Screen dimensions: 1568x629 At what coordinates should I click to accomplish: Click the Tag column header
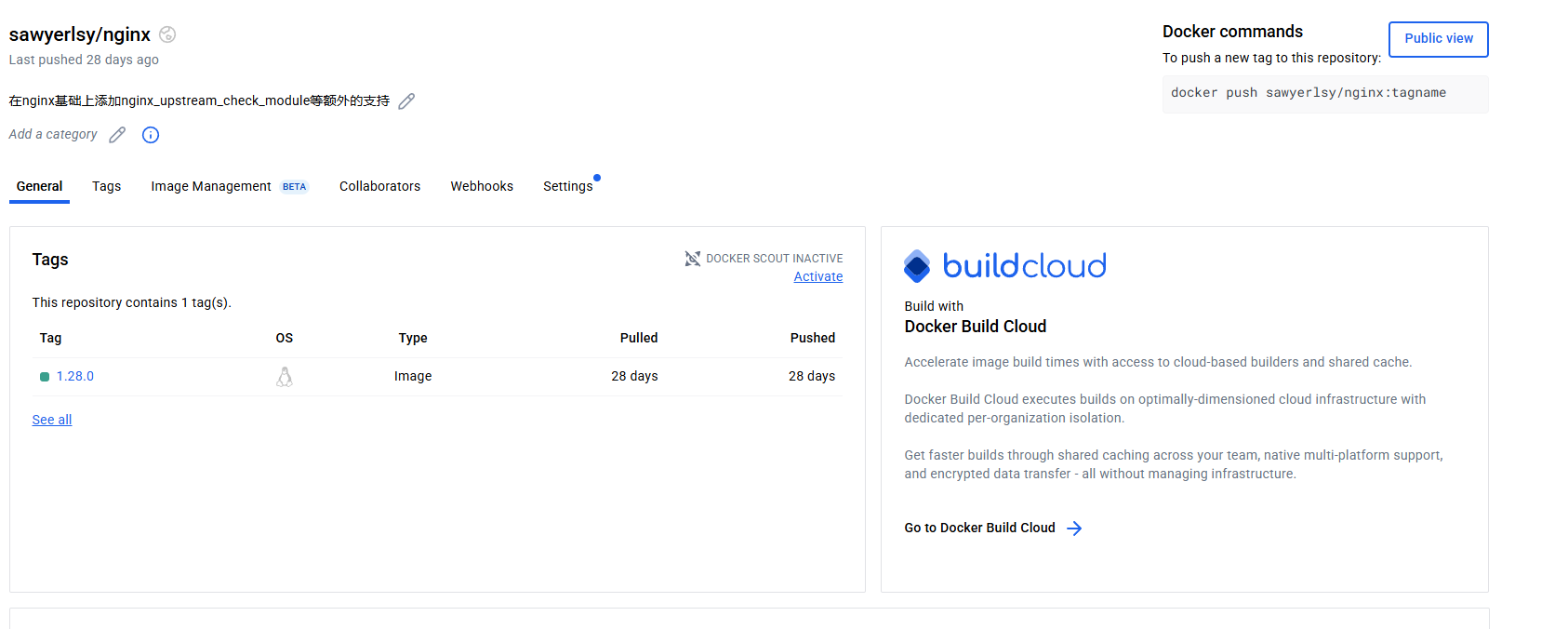coord(50,338)
